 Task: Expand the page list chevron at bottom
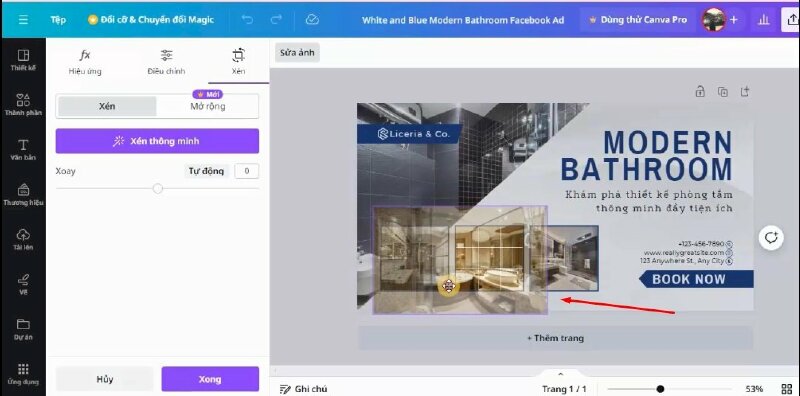pos(560,374)
